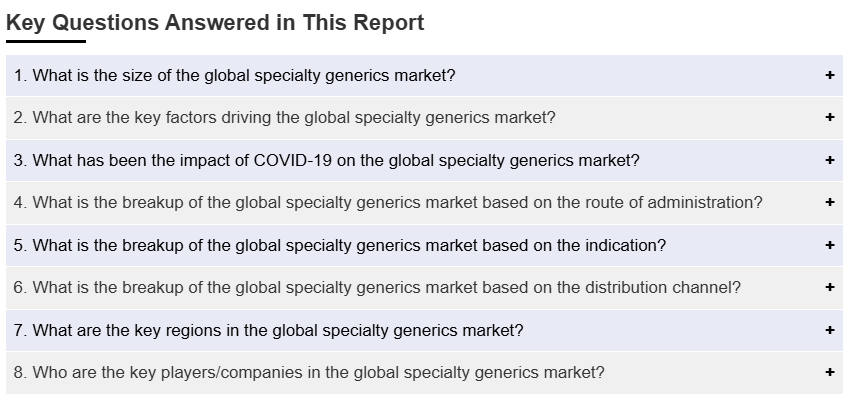
Task: Expand the market size question plus icon
Action: pos(830,75)
